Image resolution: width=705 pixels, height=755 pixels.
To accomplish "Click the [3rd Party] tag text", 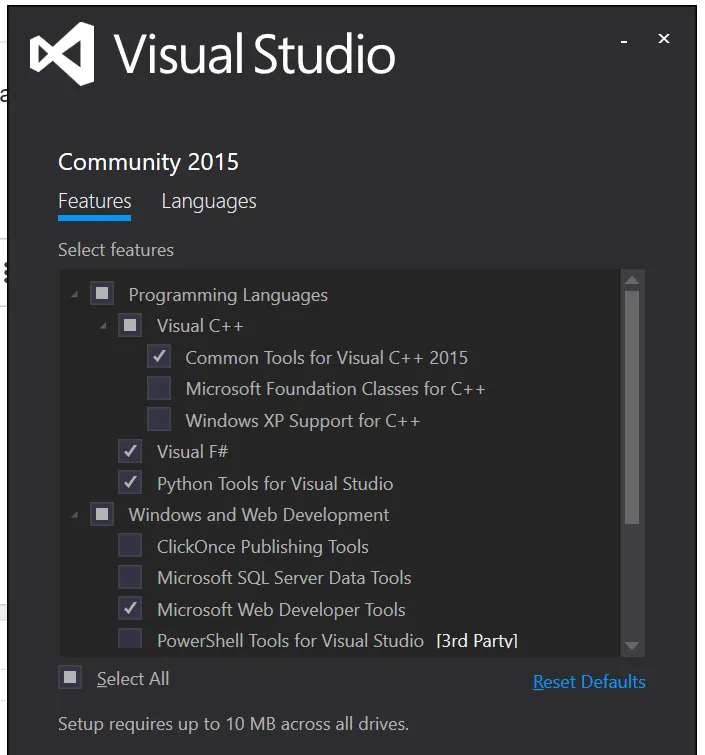I will pyautogui.click(x=477, y=641).
